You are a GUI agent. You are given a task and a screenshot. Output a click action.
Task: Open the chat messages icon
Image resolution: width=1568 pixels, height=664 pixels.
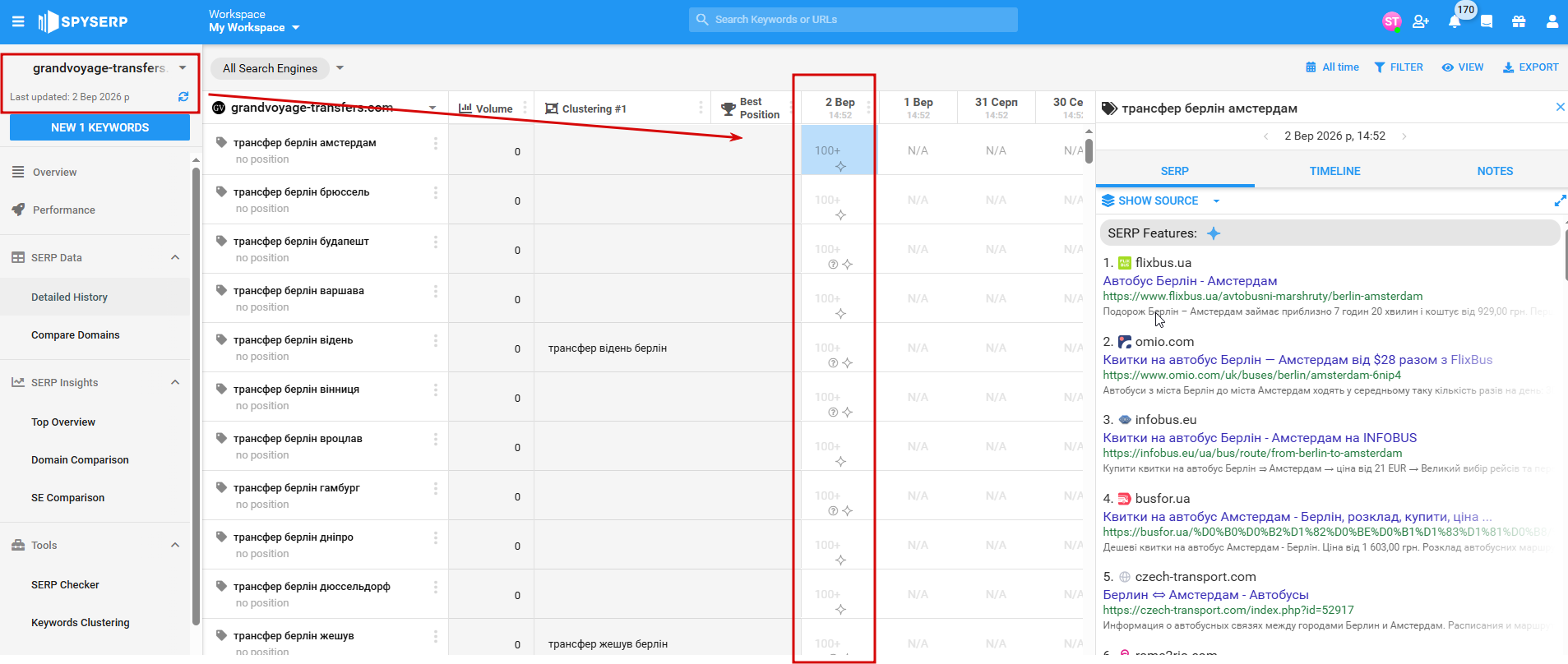coord(1487,21)
